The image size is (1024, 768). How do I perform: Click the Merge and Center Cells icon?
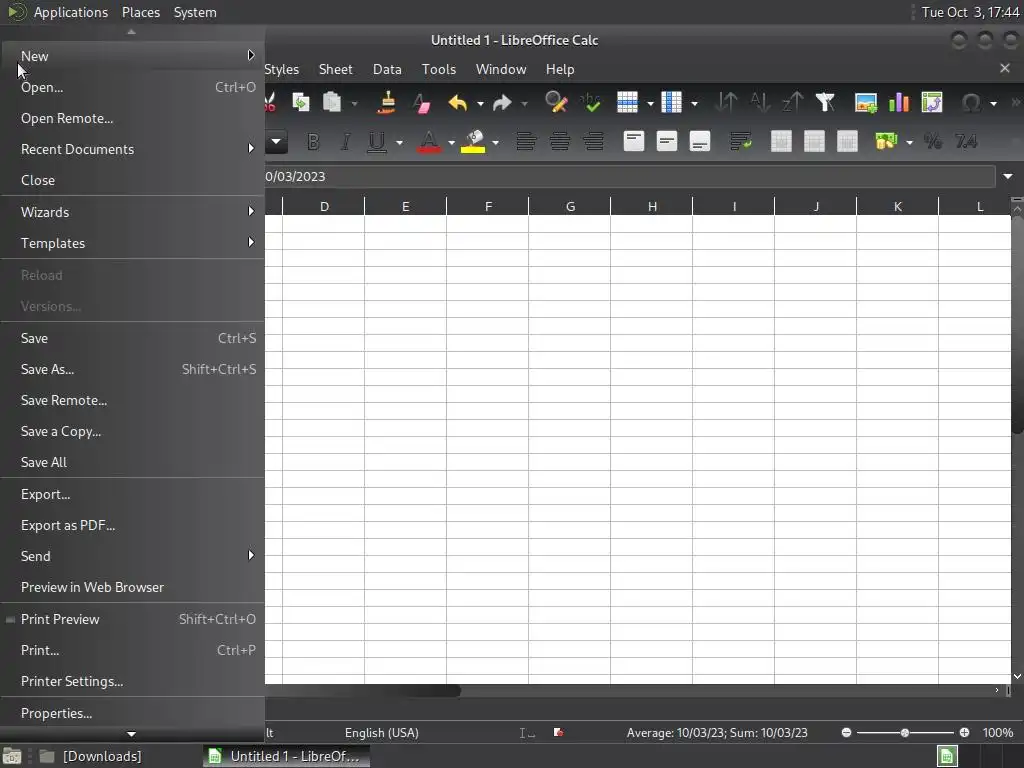(x=781, y=142)
